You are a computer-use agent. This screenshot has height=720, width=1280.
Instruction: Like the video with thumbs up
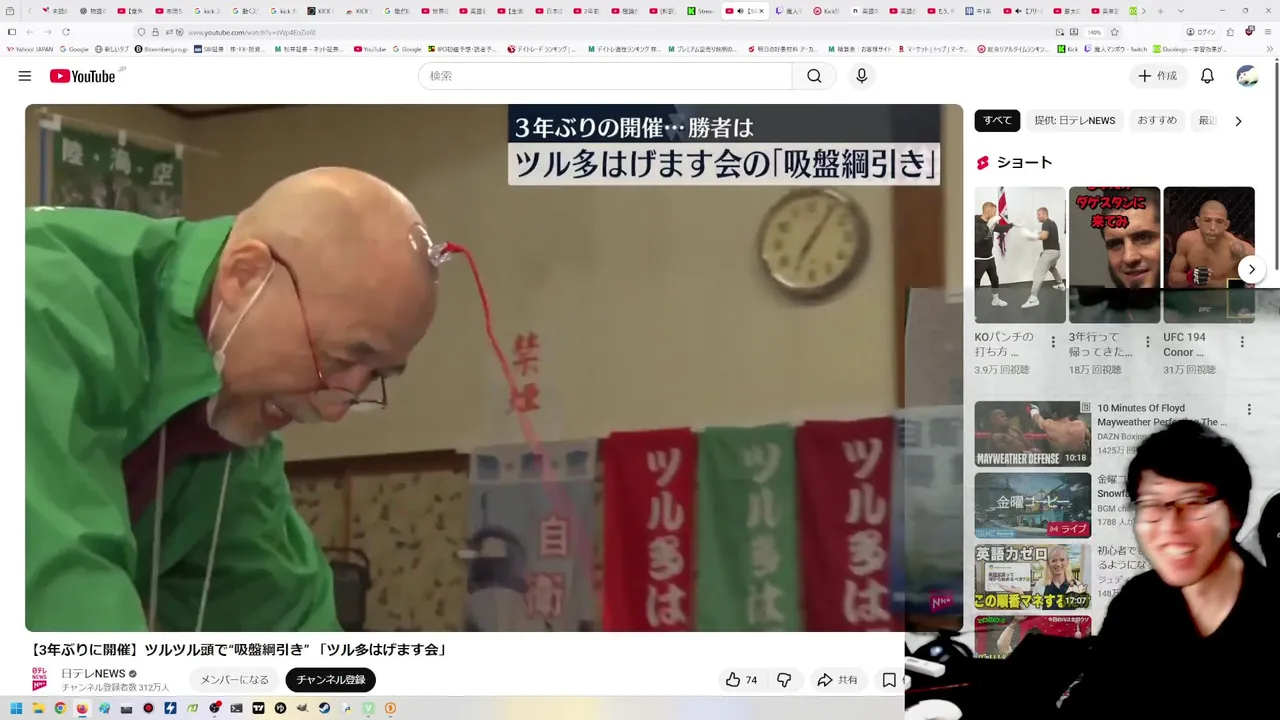click(x=741, y=680)
